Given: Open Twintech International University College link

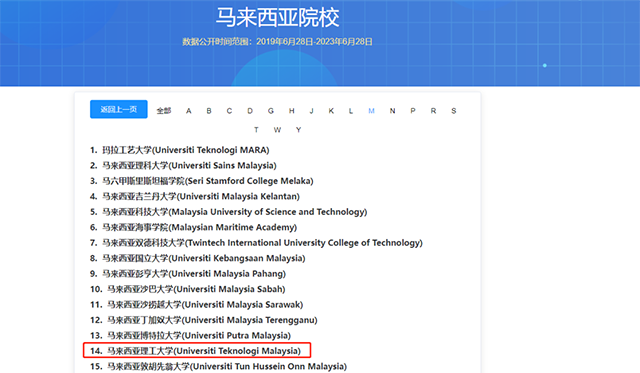Looking at the screenshot, I should [262, 243].
